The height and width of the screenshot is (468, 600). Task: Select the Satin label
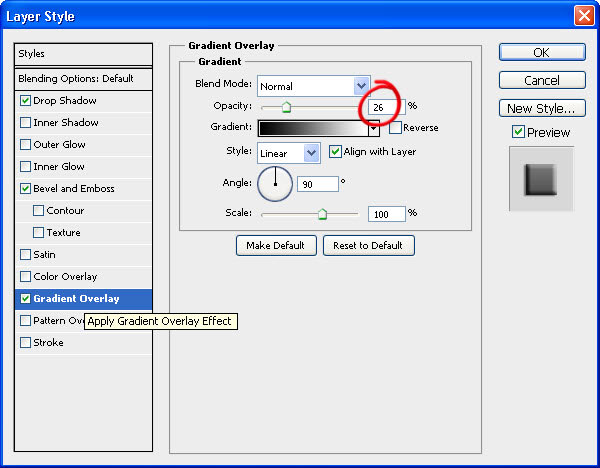(x=44, y=254)
